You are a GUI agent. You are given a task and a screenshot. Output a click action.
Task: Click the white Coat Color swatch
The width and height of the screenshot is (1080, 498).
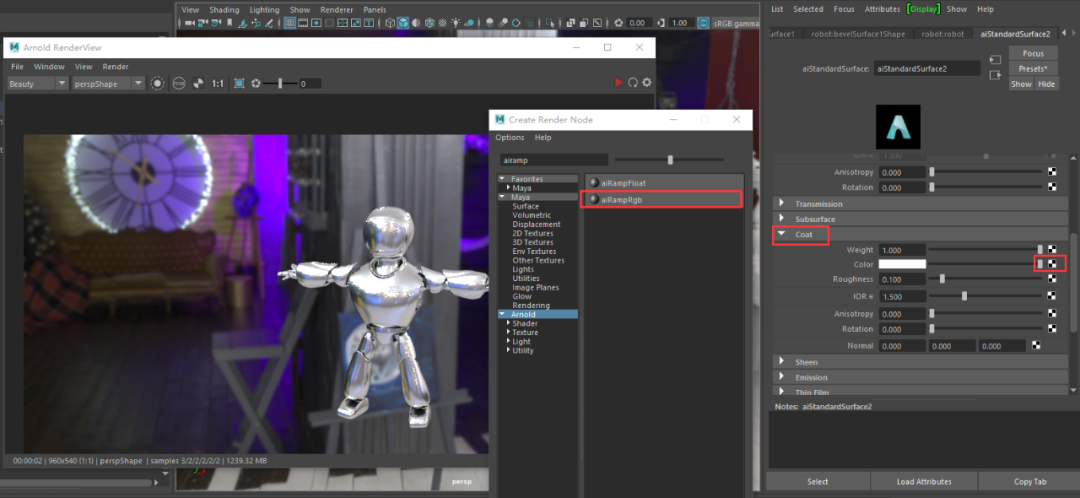click(902, 264)
